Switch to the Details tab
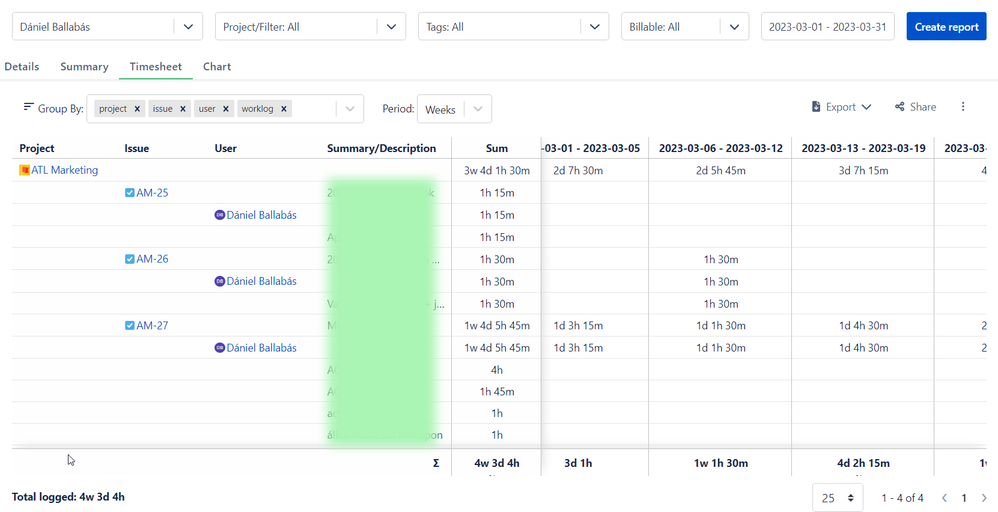The image size is (998, 512). point(22,66)
